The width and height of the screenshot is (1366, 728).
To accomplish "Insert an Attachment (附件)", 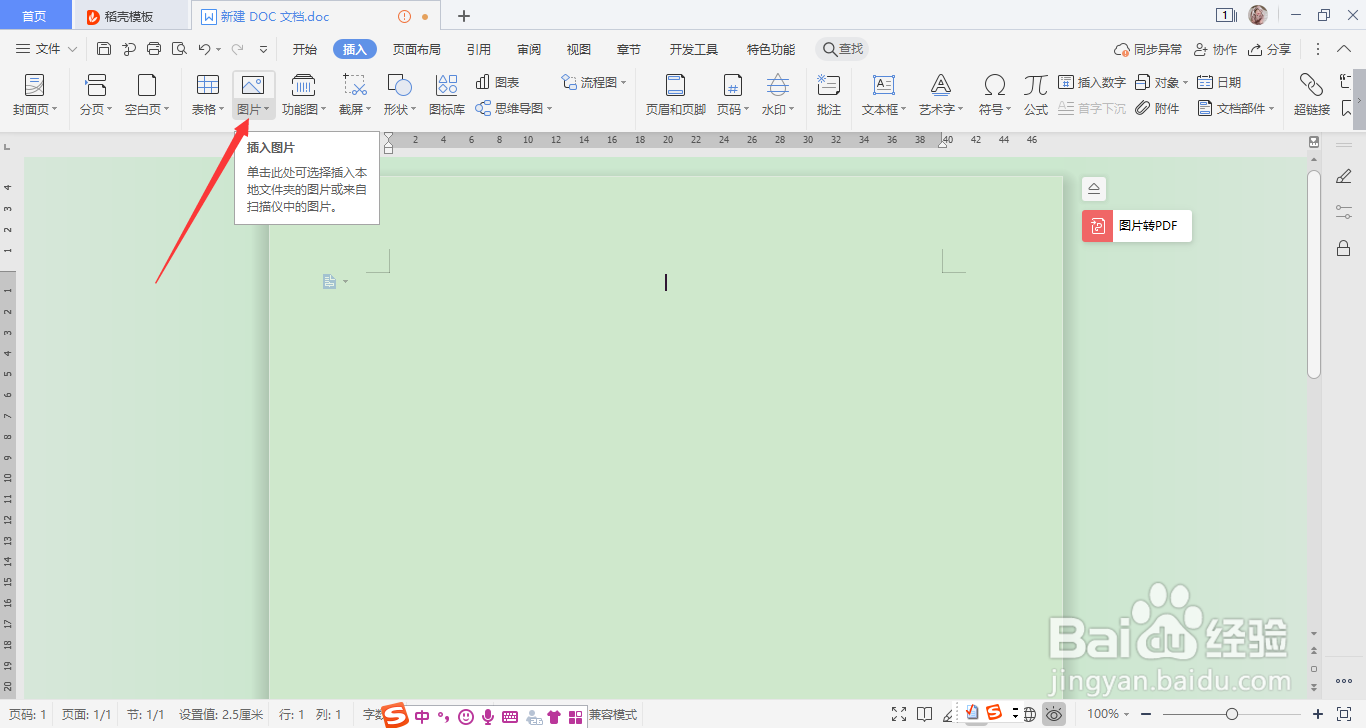I will click(x=1158, y=108).
